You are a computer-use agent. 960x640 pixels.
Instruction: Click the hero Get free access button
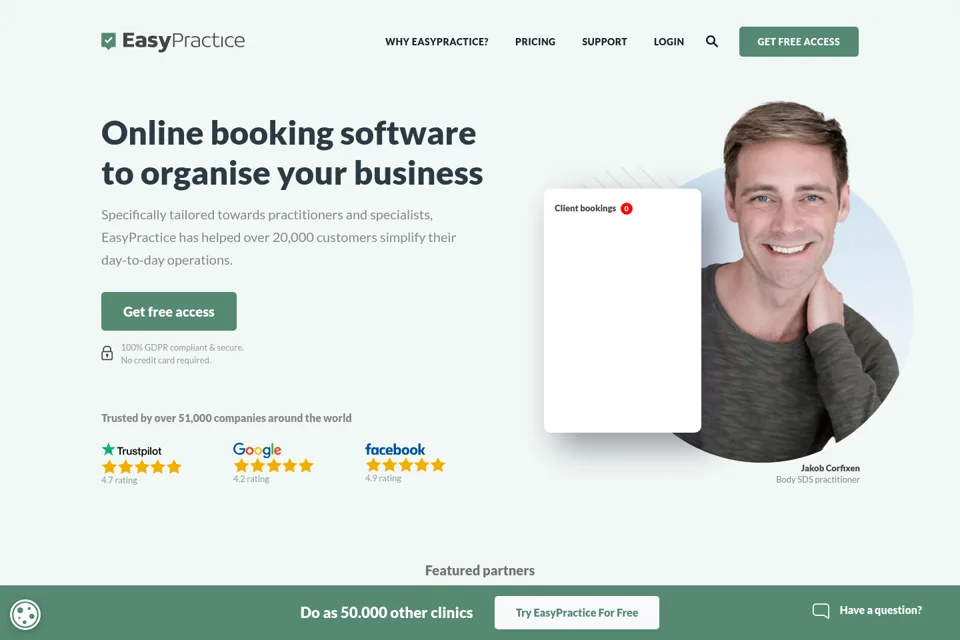[169, 312]
